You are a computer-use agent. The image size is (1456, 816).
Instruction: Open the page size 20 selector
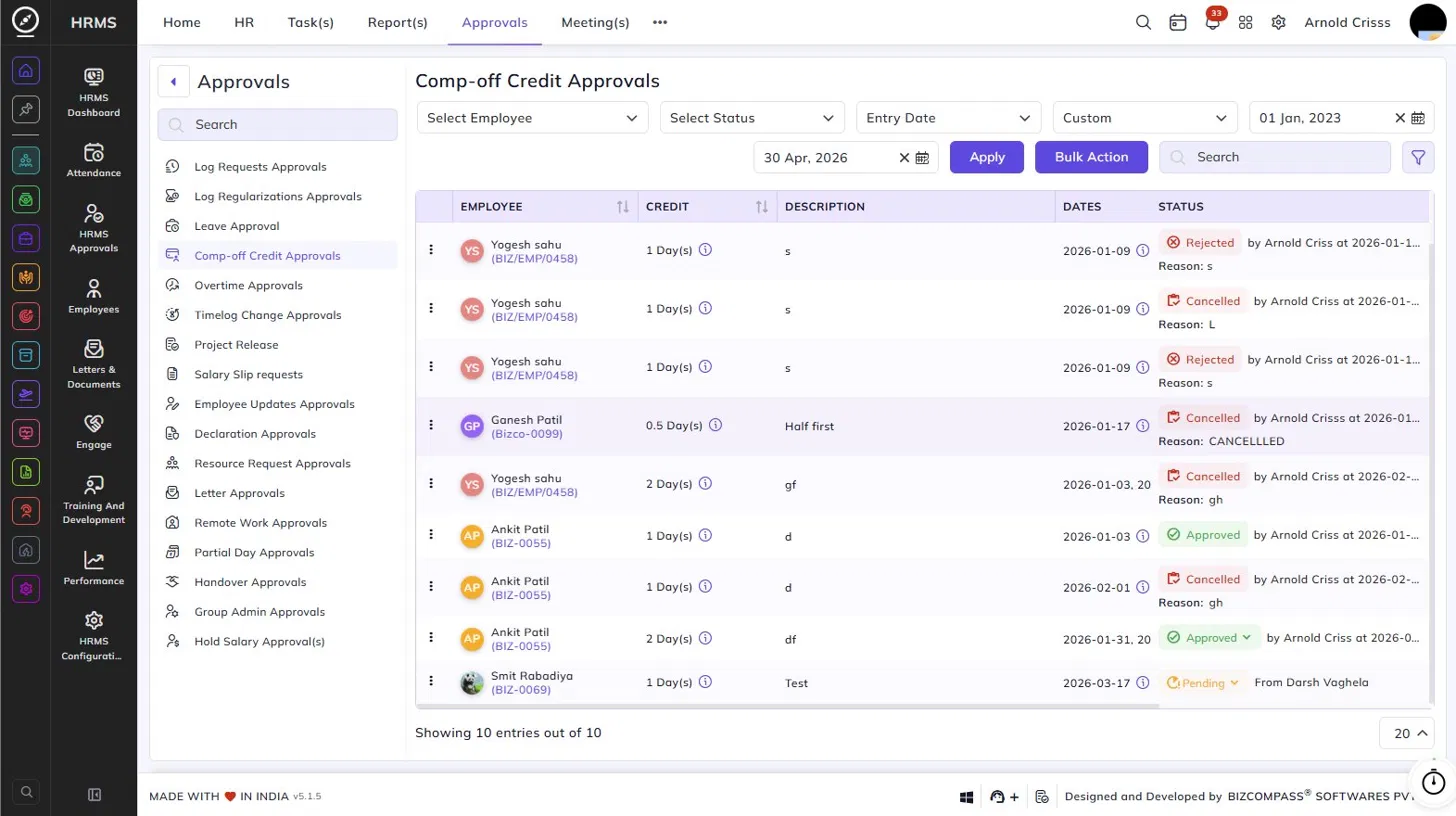pyautogui.click(x=1405, y=733)
